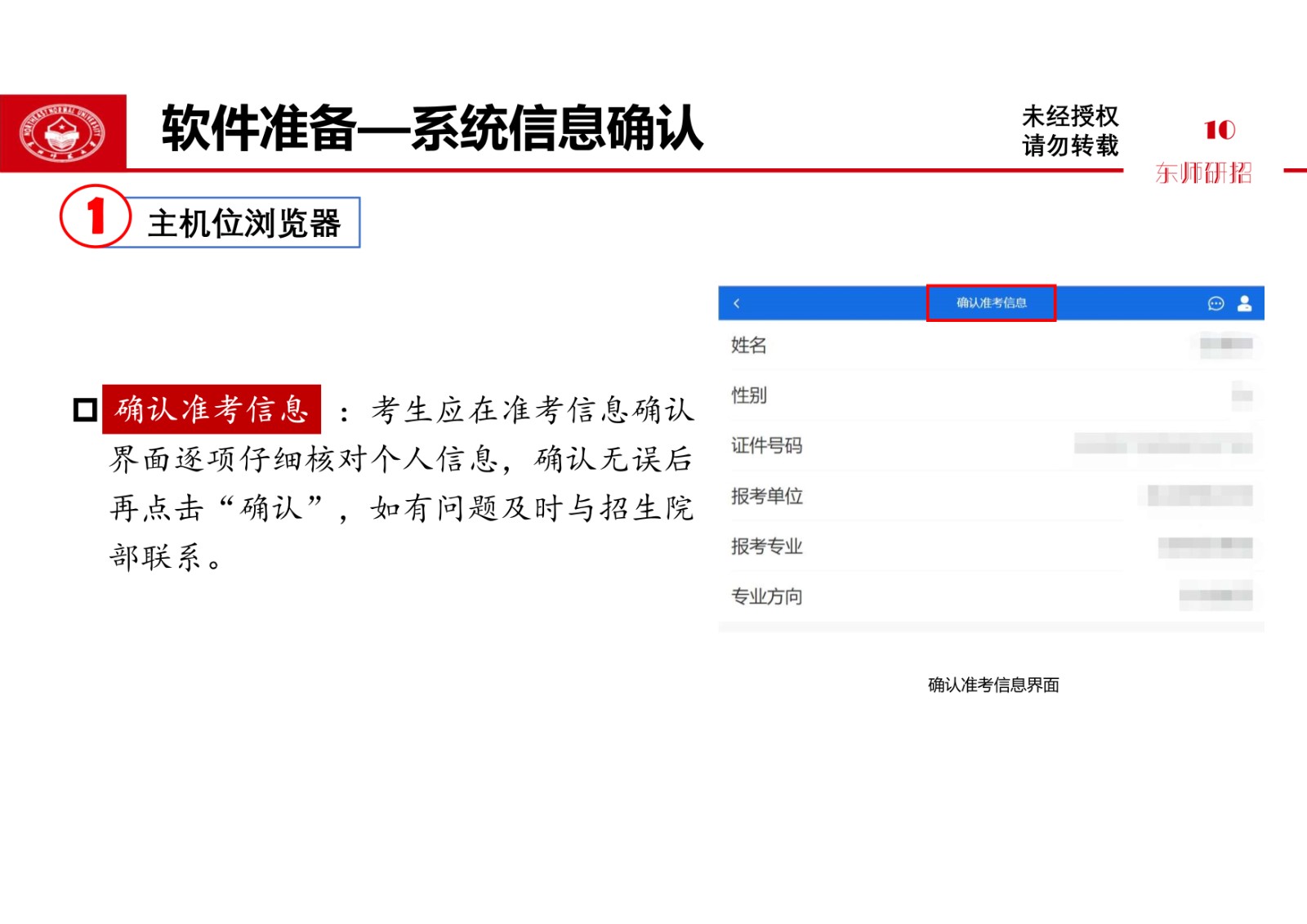Click the blurred 报考专业 value
Image resolution: width=1307 pixels, height=924 pixels.
point(1206,546)
